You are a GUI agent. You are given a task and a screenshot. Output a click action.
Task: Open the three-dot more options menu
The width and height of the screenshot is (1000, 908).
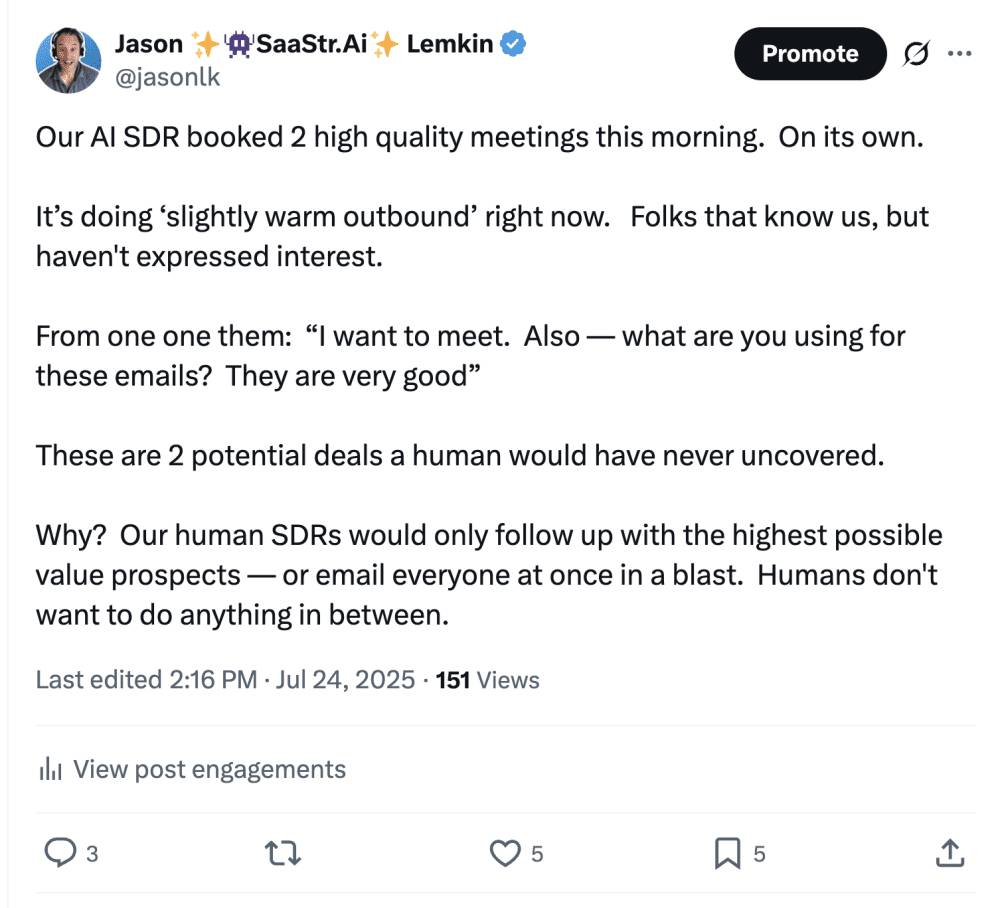959,54
